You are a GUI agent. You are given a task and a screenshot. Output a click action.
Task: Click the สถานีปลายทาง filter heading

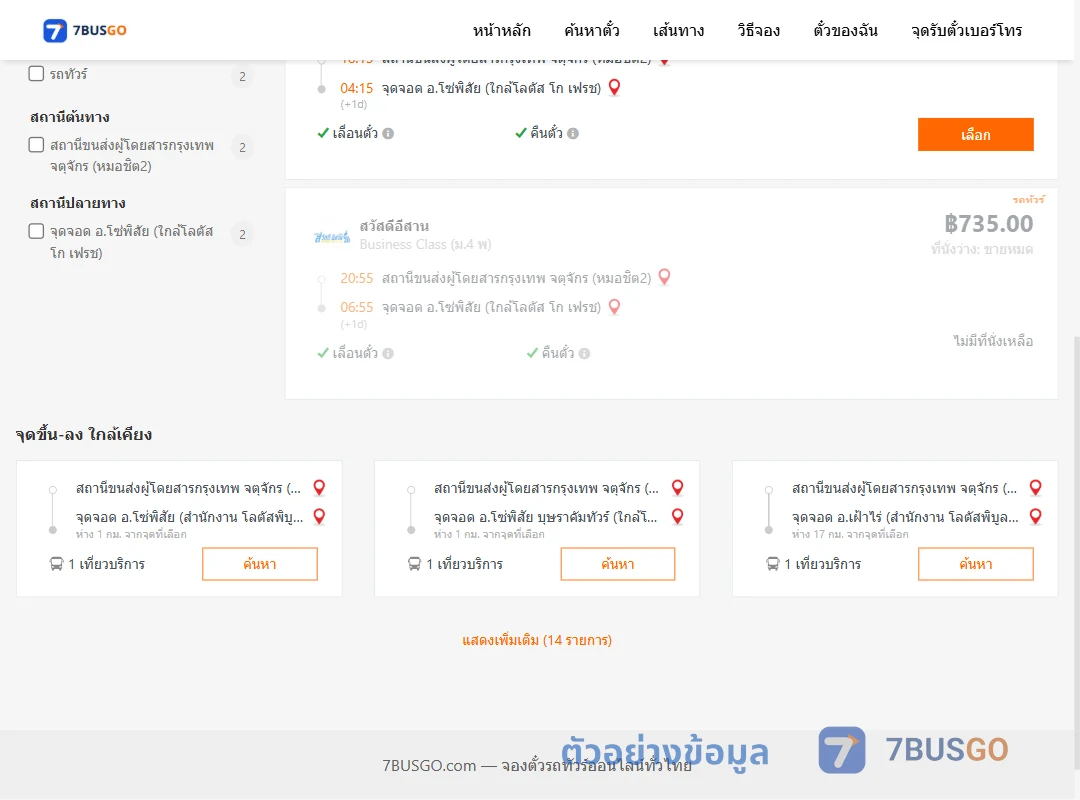(x=78, y=203)
